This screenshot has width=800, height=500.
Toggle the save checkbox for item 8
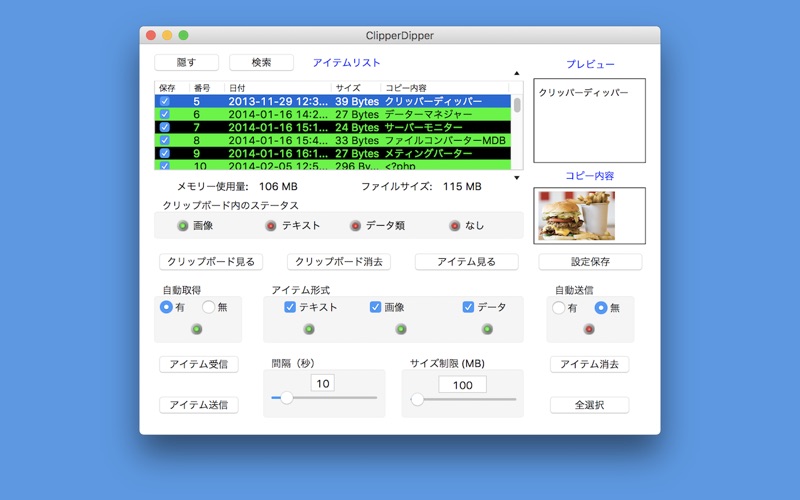coord(164,140)
